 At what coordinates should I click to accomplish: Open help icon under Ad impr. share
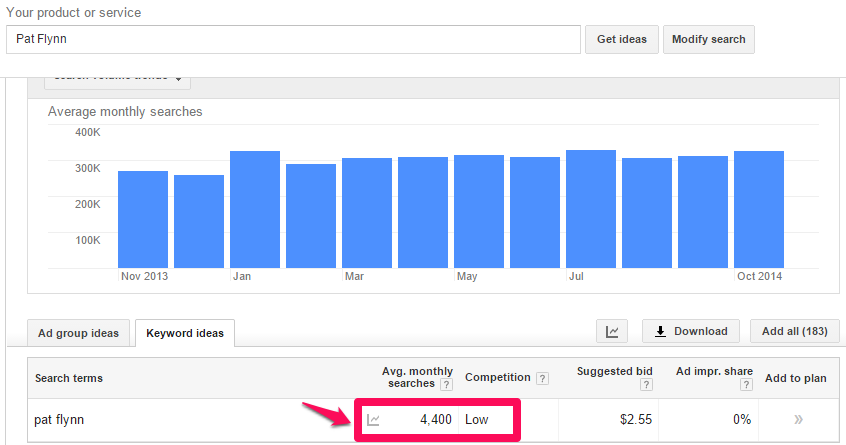(746, 385)
